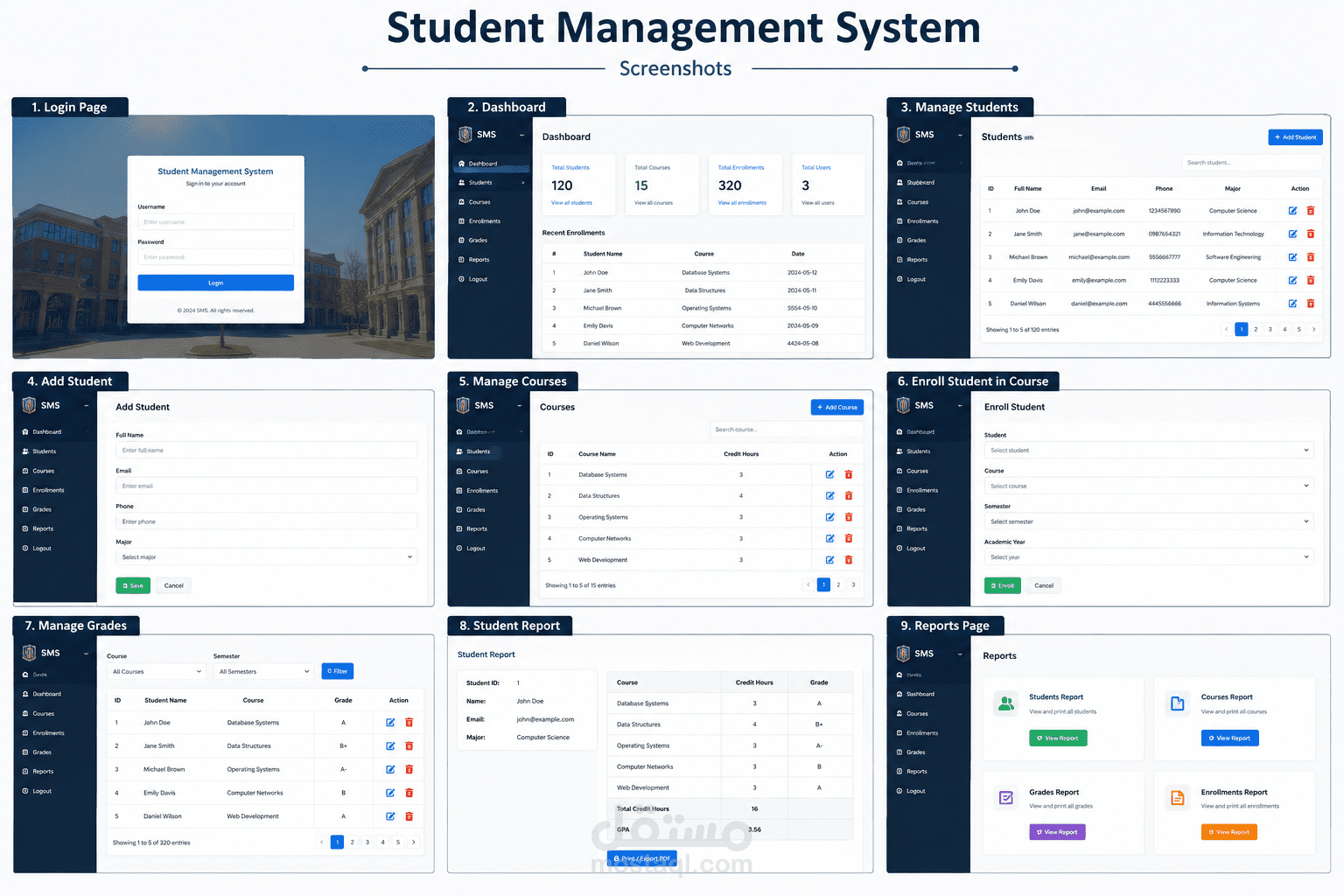Screen dimensions: 1344x896
Task: Delete the Data Structures course row
Action: [x=849, y=495]
